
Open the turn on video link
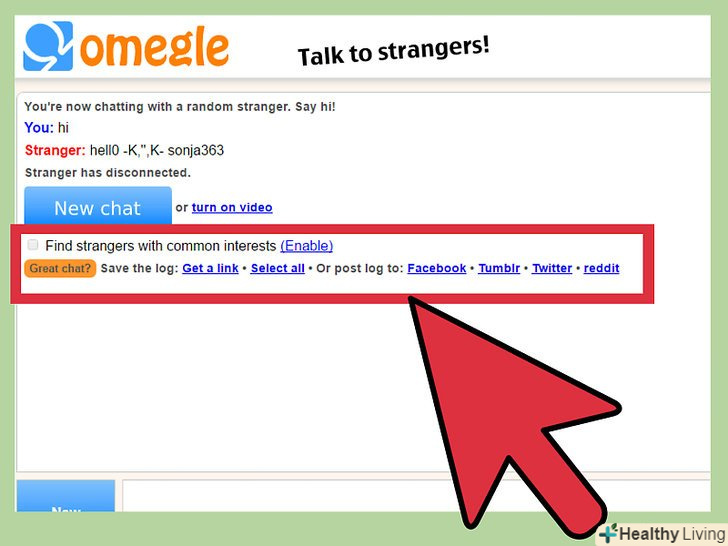pyautogui.click(x=232, y=208)
